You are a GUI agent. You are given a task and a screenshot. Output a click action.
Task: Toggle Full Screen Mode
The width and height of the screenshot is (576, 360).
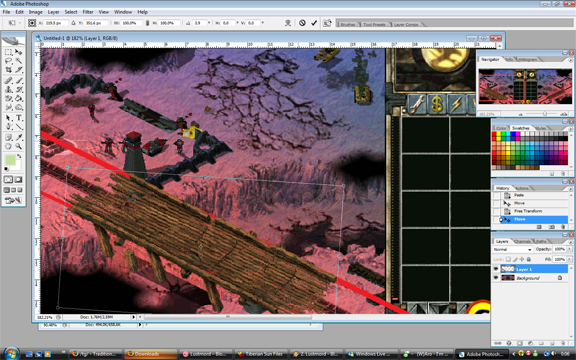[20, 190]
